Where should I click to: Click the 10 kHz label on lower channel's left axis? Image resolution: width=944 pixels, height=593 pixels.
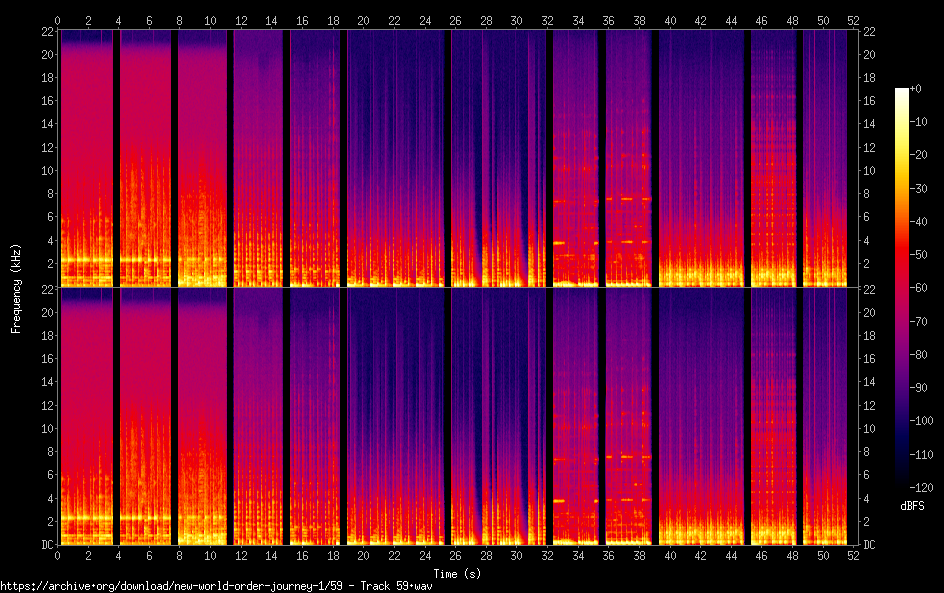click(x=46, y=428)
